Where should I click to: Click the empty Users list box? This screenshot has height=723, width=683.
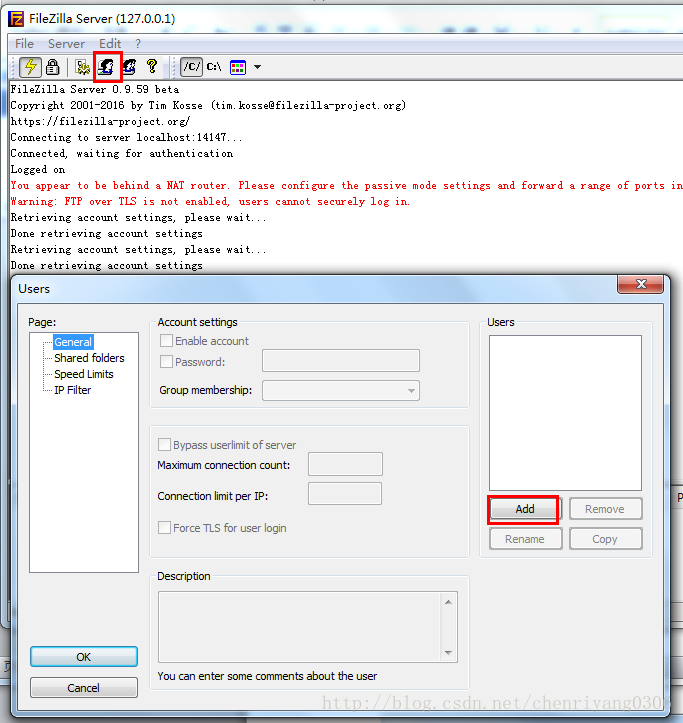(x=565, y=413)
